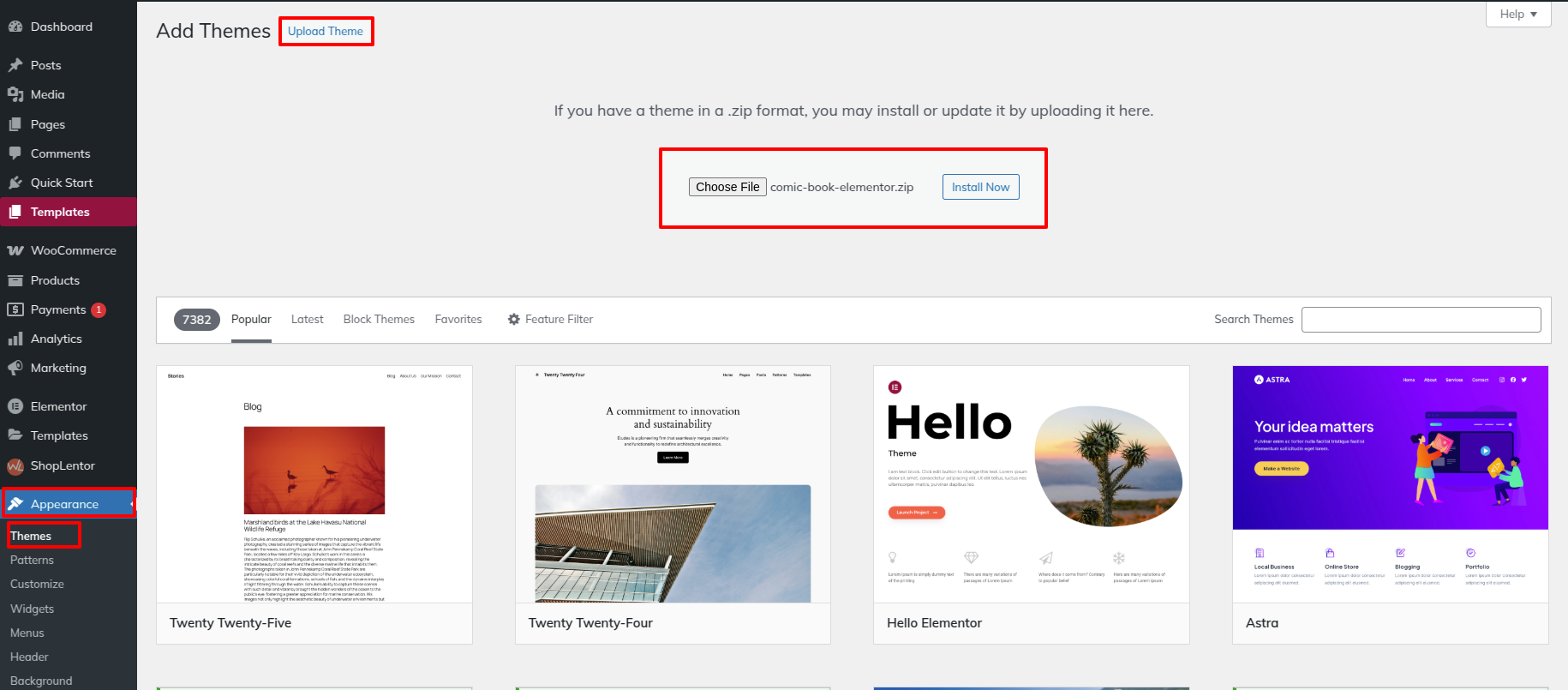Click the Posts pushpin icon
The height and width of the screenshot is (690, 1568).
pos(15,65)
